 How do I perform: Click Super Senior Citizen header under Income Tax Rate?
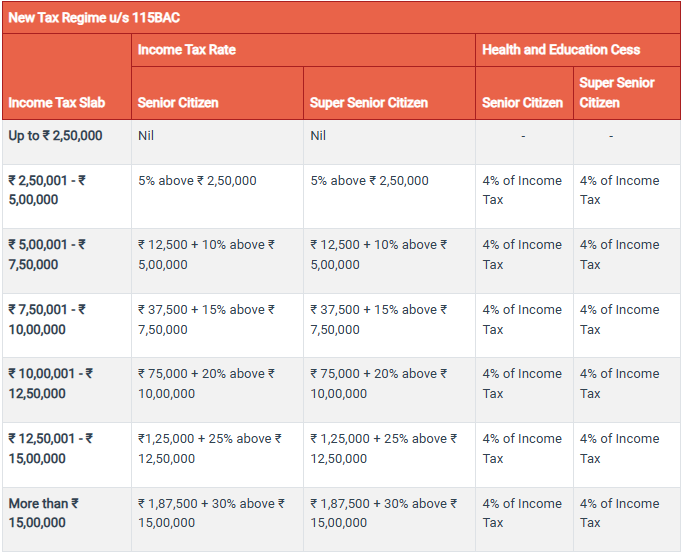(368, 103)
